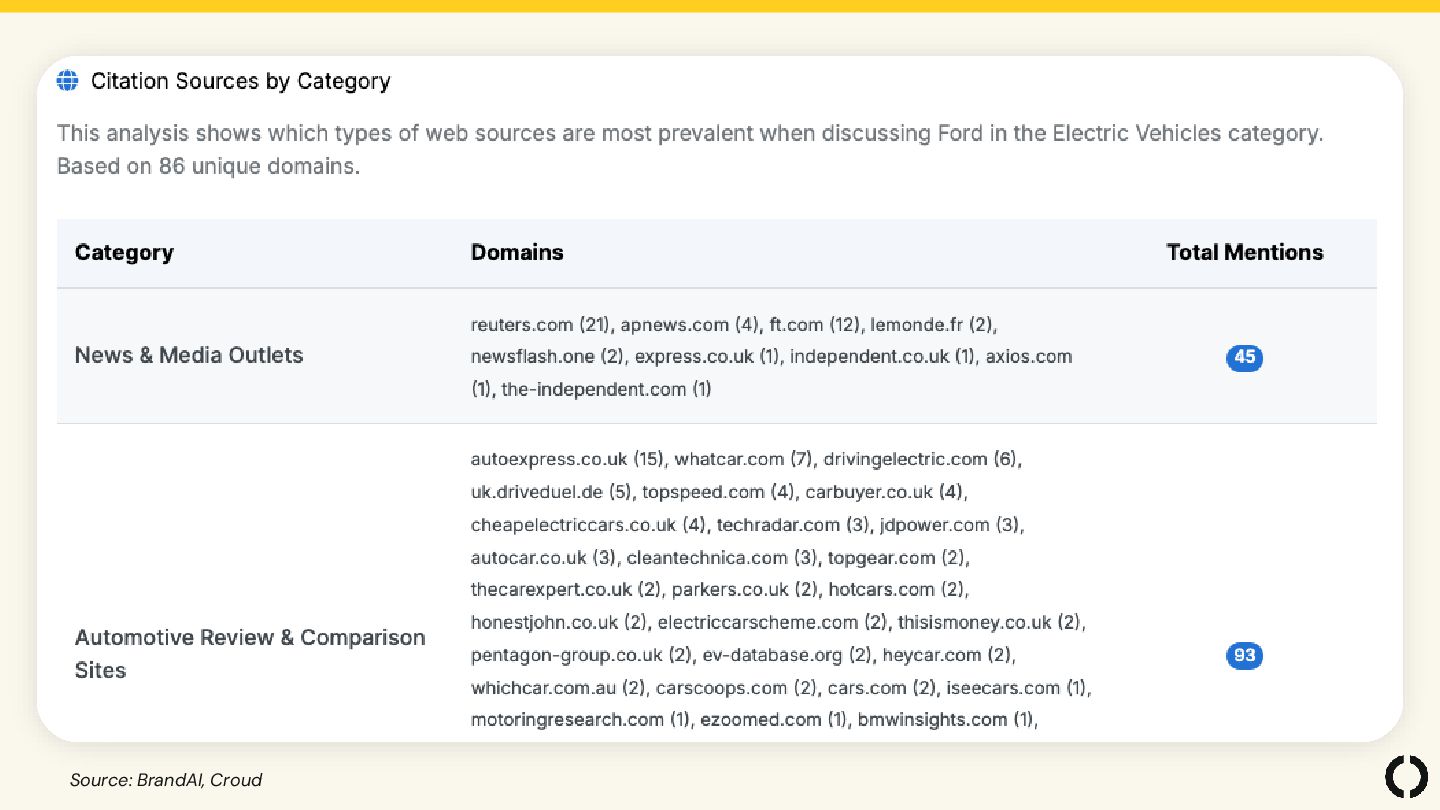Open the topgear.com (2) domain
This screenshot has width=1440, height=810.
(896, 557)
